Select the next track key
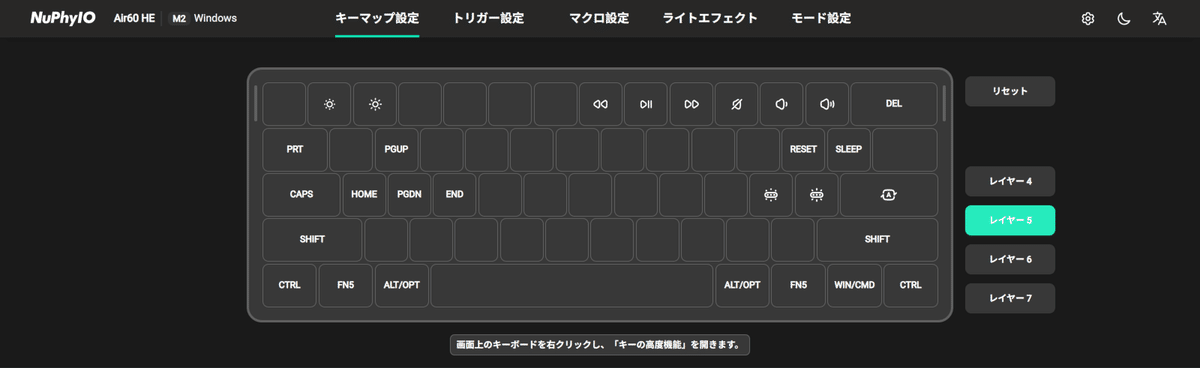The image size is (1200, 368). pos(691,104)
